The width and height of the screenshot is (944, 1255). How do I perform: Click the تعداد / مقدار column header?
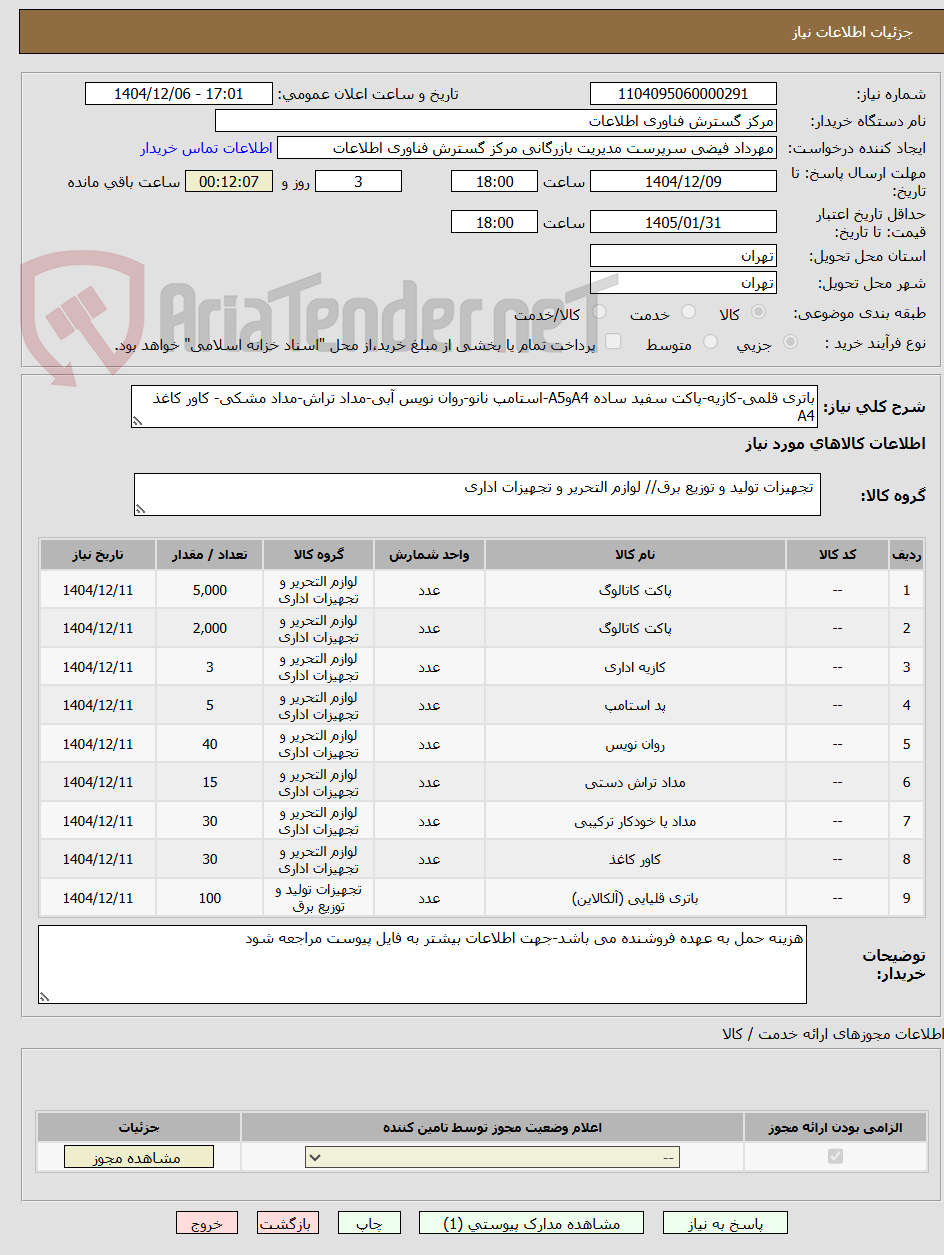pos(210,555)
